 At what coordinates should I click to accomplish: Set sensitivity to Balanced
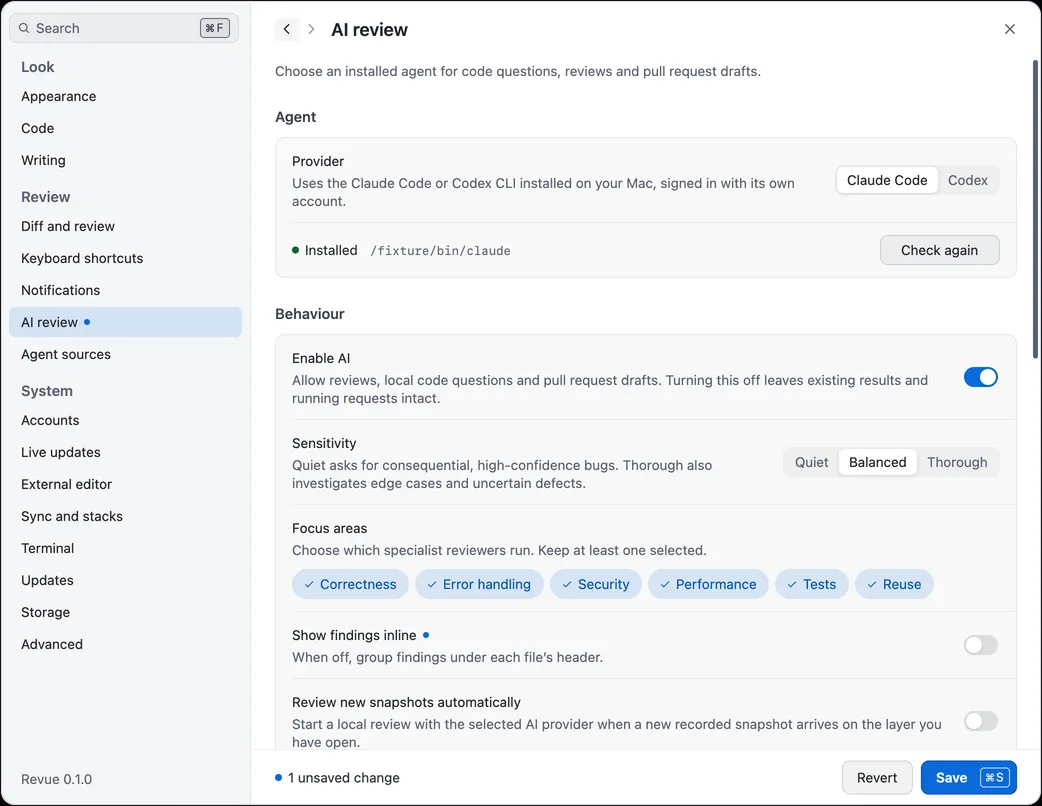877,462
